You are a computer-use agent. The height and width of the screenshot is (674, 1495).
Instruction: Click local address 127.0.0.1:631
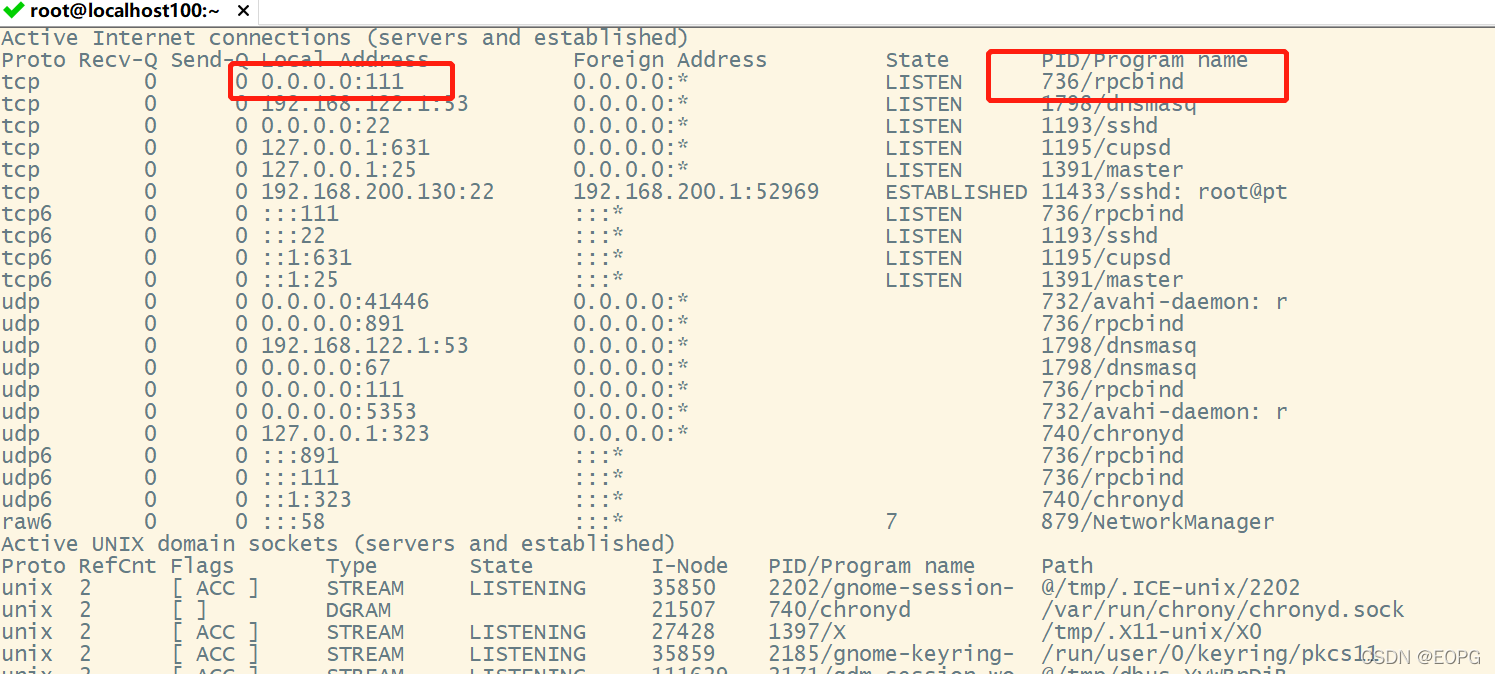pos(346,148)
